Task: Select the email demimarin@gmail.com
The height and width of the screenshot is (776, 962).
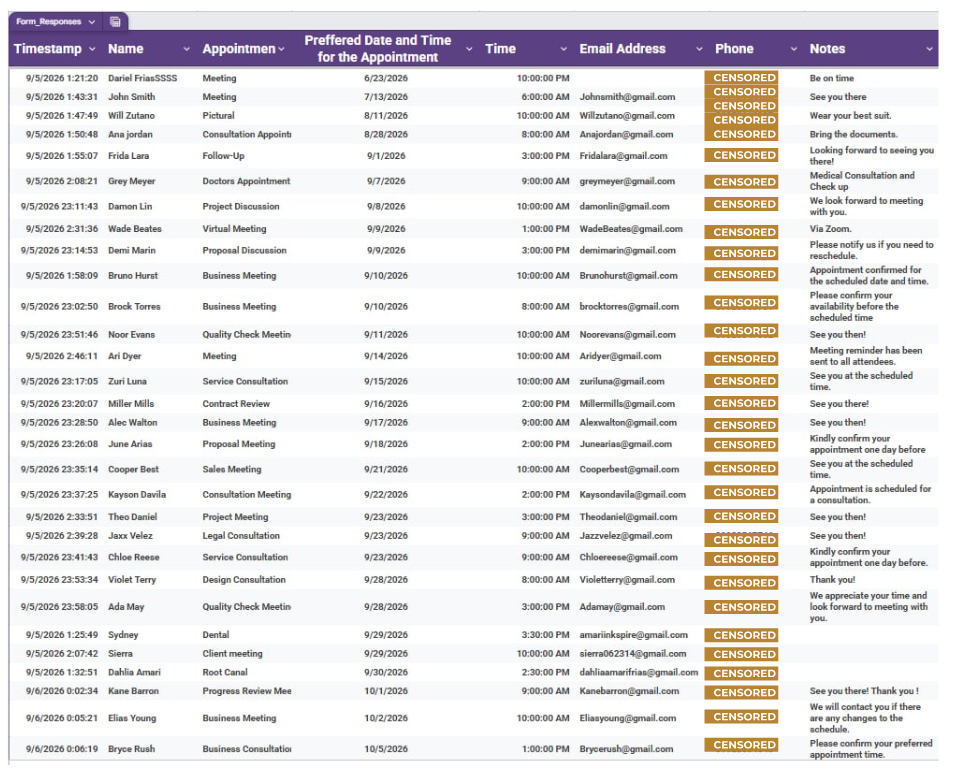Action: [x=627, y=251]
